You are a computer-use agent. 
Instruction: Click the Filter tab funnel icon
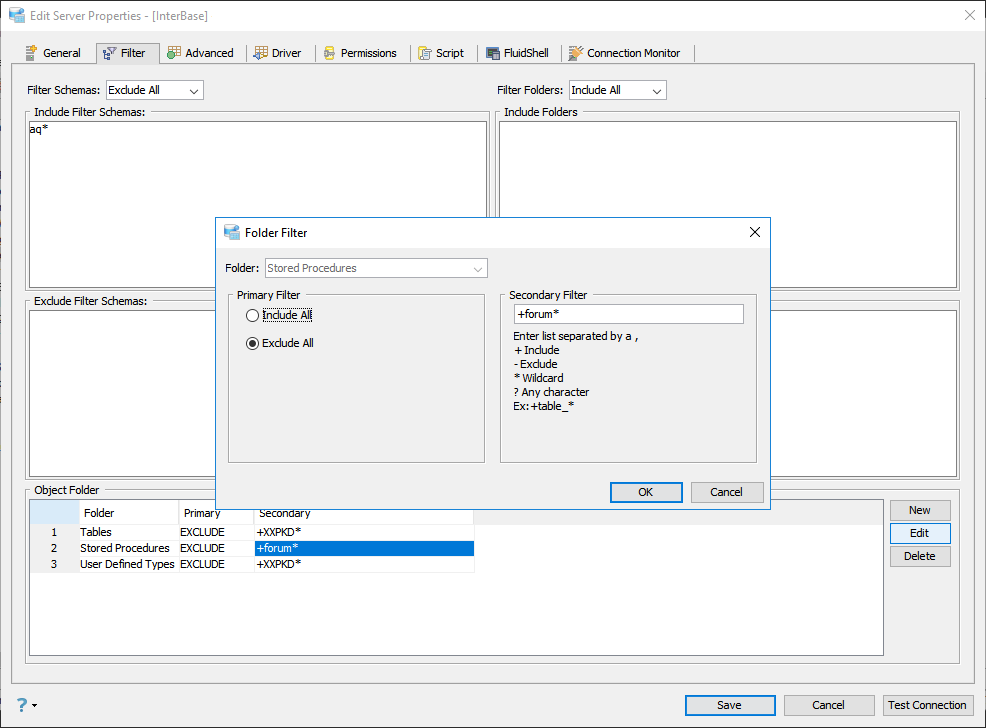[x=109, y=53]
